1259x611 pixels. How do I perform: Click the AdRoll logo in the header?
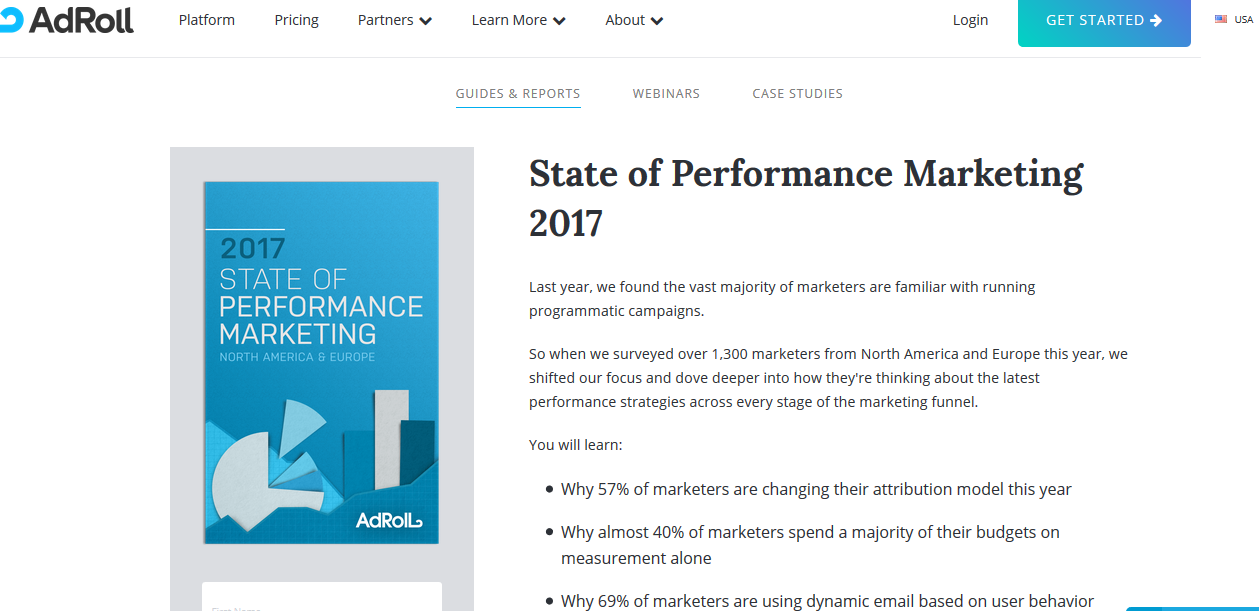(68, 20)
